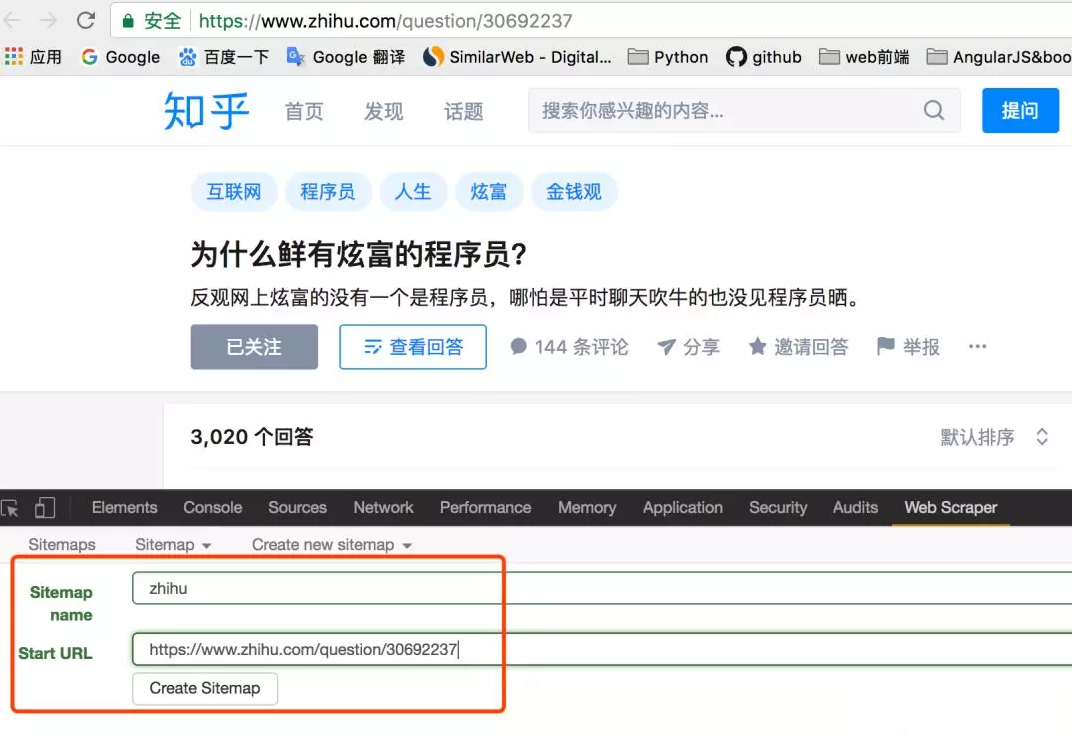Click the 举报 report flag
This screenshot has width=1072, height=748.
[x=908, y=347]
